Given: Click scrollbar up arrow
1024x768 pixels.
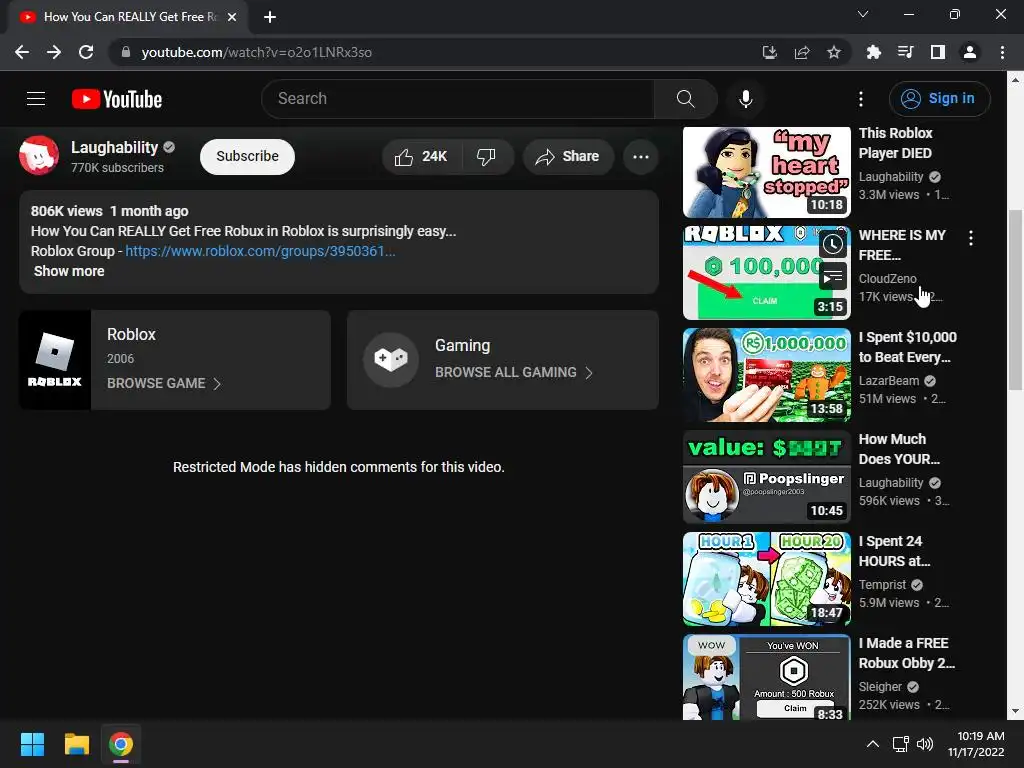Looking at the screenshot, I should coord(1015,80).
